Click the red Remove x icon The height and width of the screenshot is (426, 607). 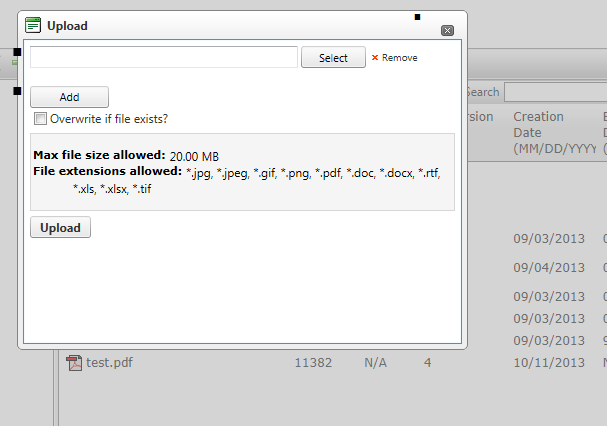coord(375,58)
